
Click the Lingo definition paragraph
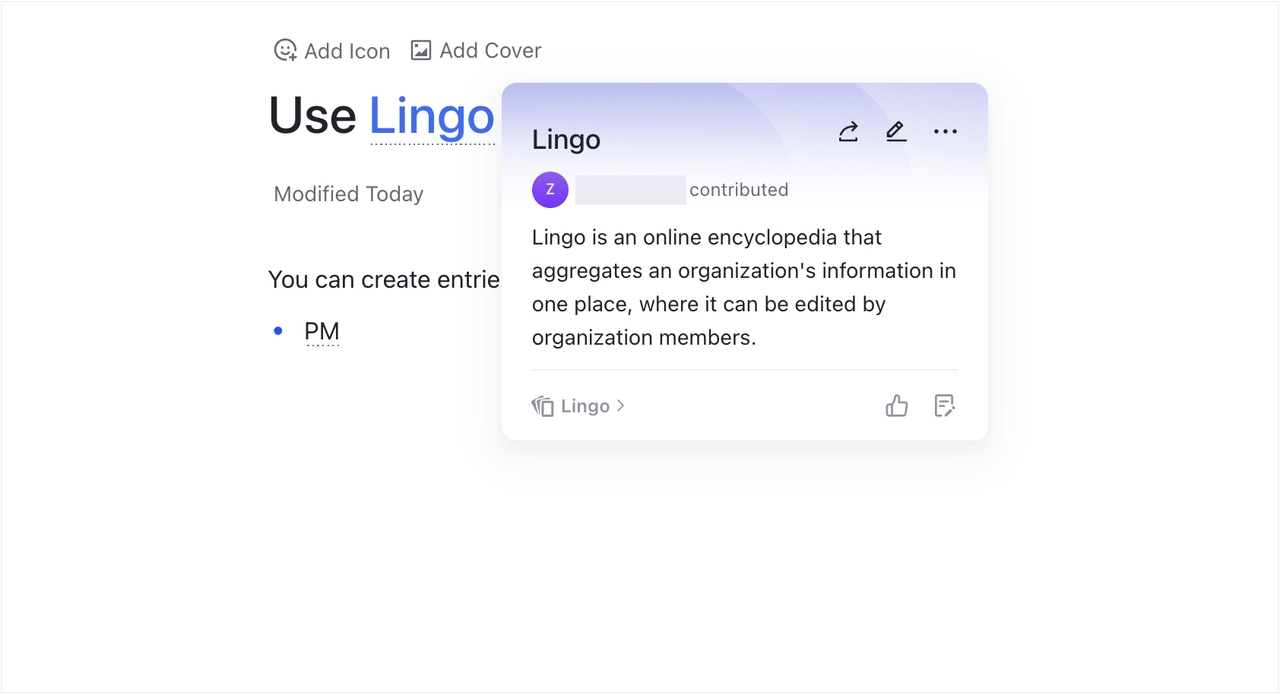point(744,287)
